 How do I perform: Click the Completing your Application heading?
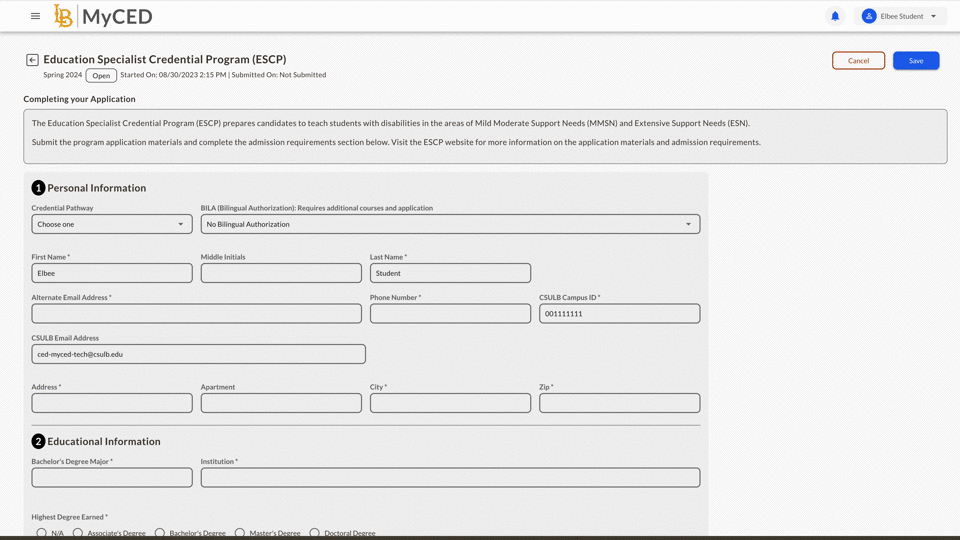80,99
